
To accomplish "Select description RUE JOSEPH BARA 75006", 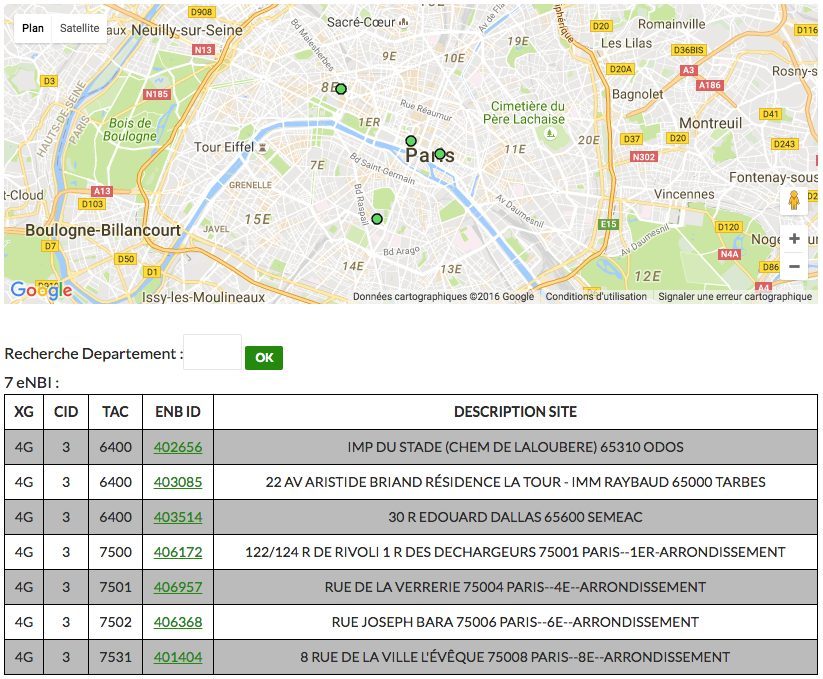I will 515,622.
